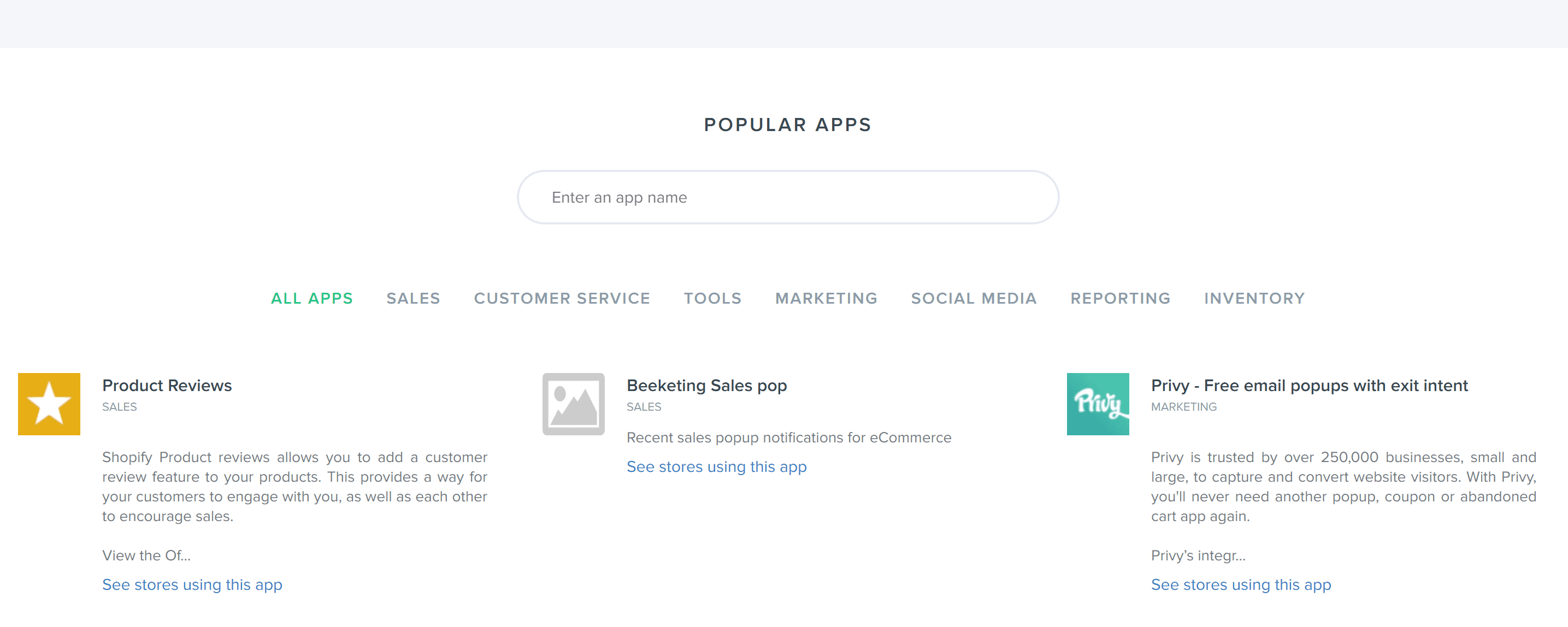Viewport: 1568px width, 627px height.
Task: Focus the 'Enter an app name' search field
Action: point(788,197)
